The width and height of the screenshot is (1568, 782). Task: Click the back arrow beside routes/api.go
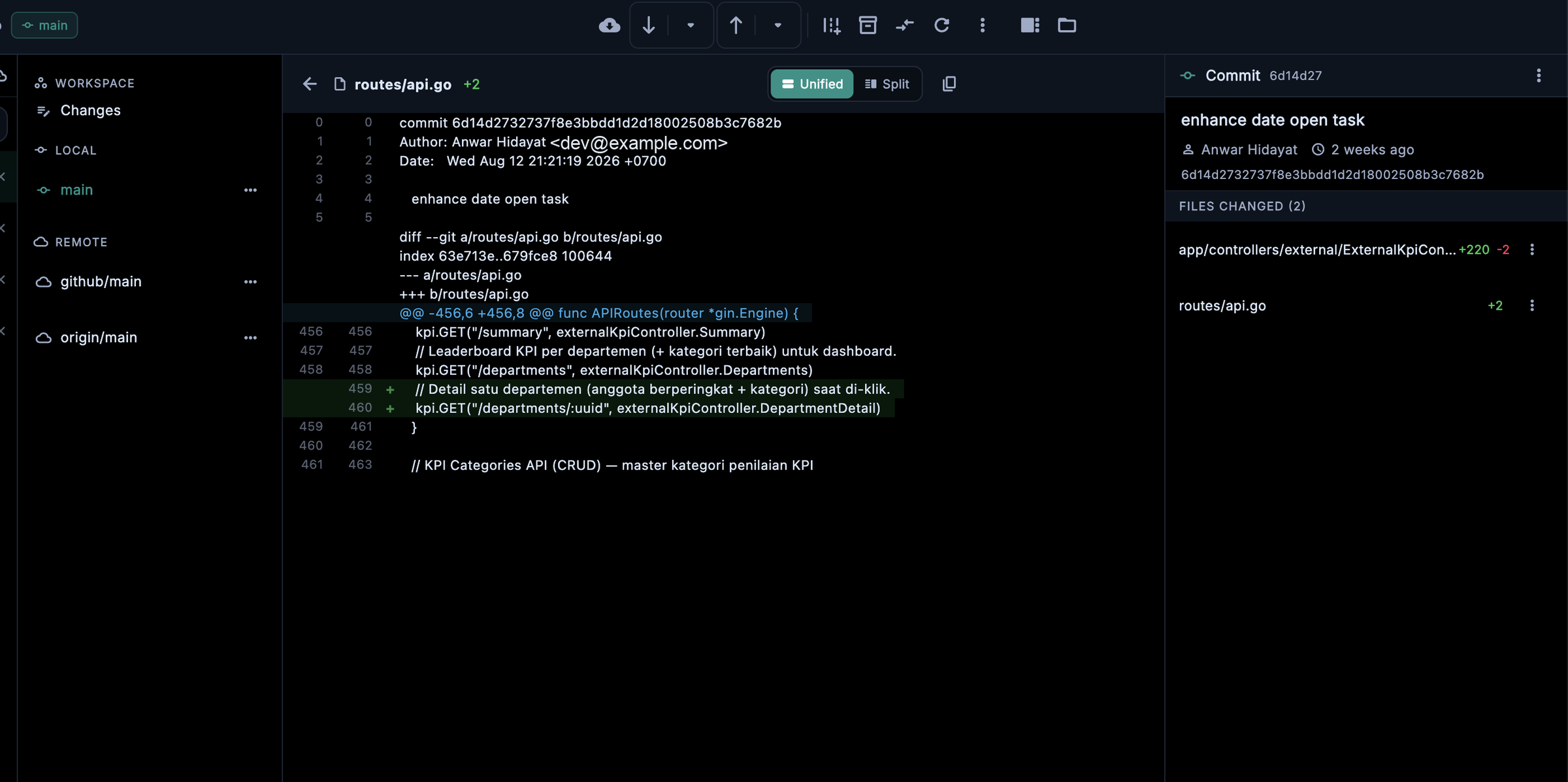point(310,84)
